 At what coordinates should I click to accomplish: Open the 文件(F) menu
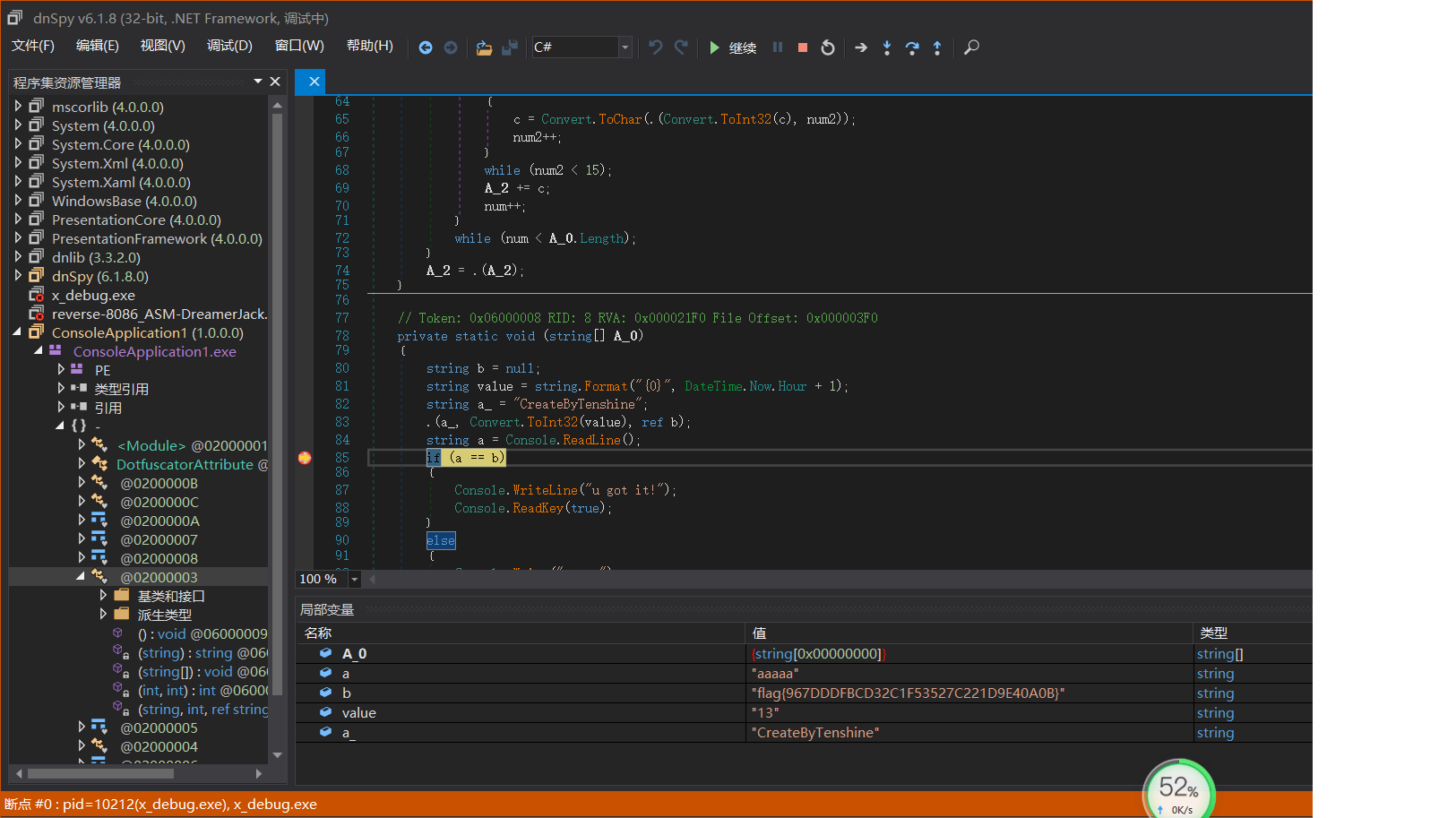(33, 46)
